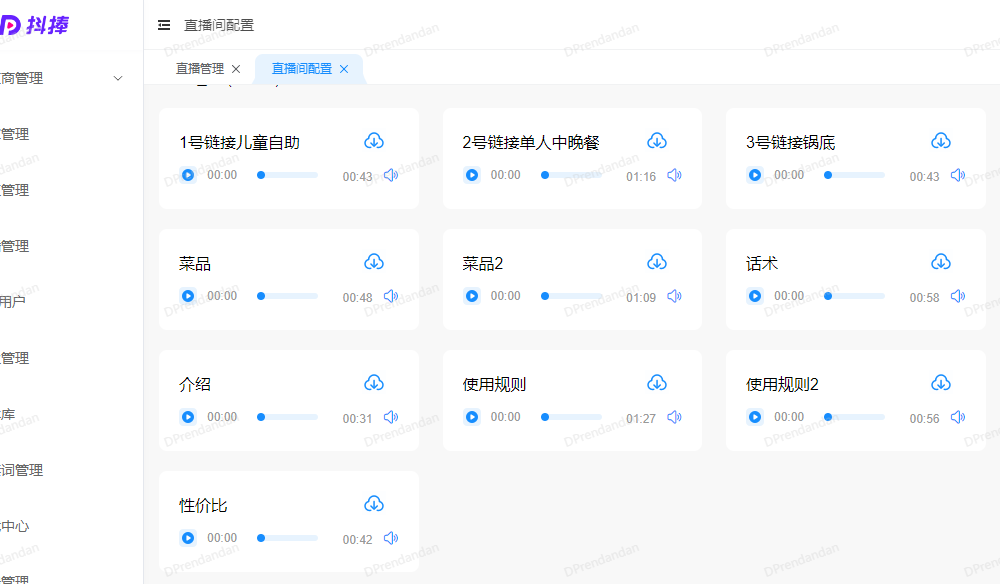The image size is (1000, 584).
Task: Click download icon on 使用规则2 card
Action: click(940, 383)
